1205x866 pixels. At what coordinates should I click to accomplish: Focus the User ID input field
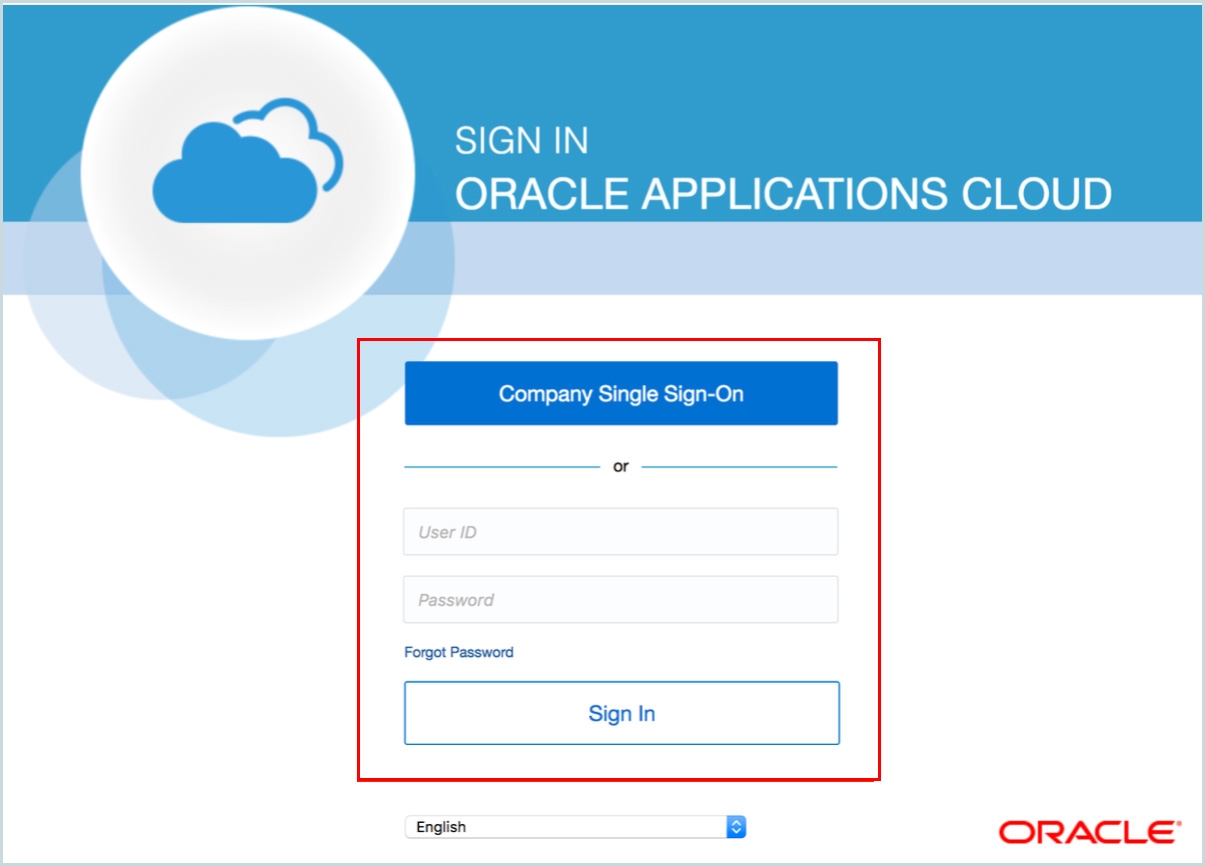coord(620,532)
